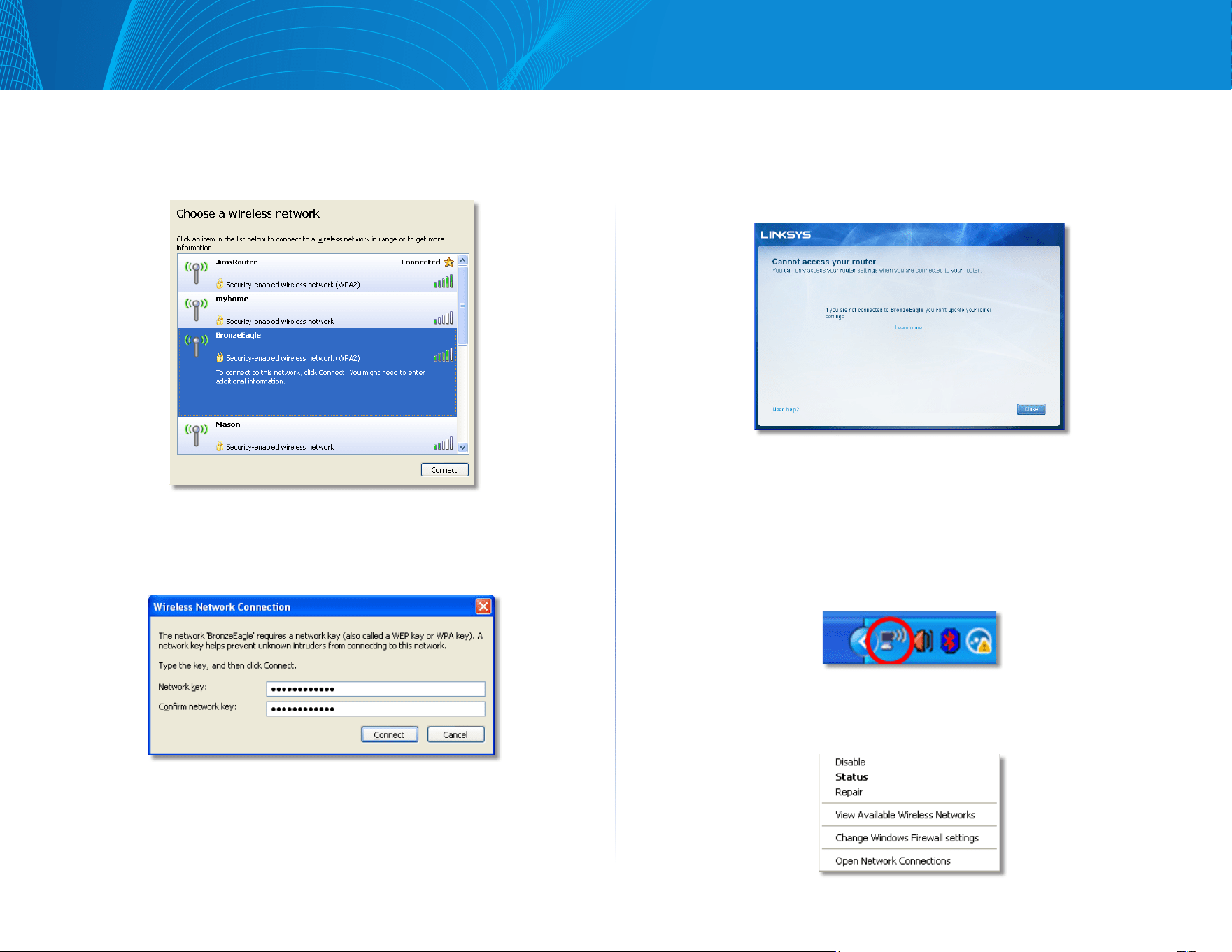This screenshot has height=952, width=1232.
Task: Open the Bluetooth tray icon
Action: 949,640
